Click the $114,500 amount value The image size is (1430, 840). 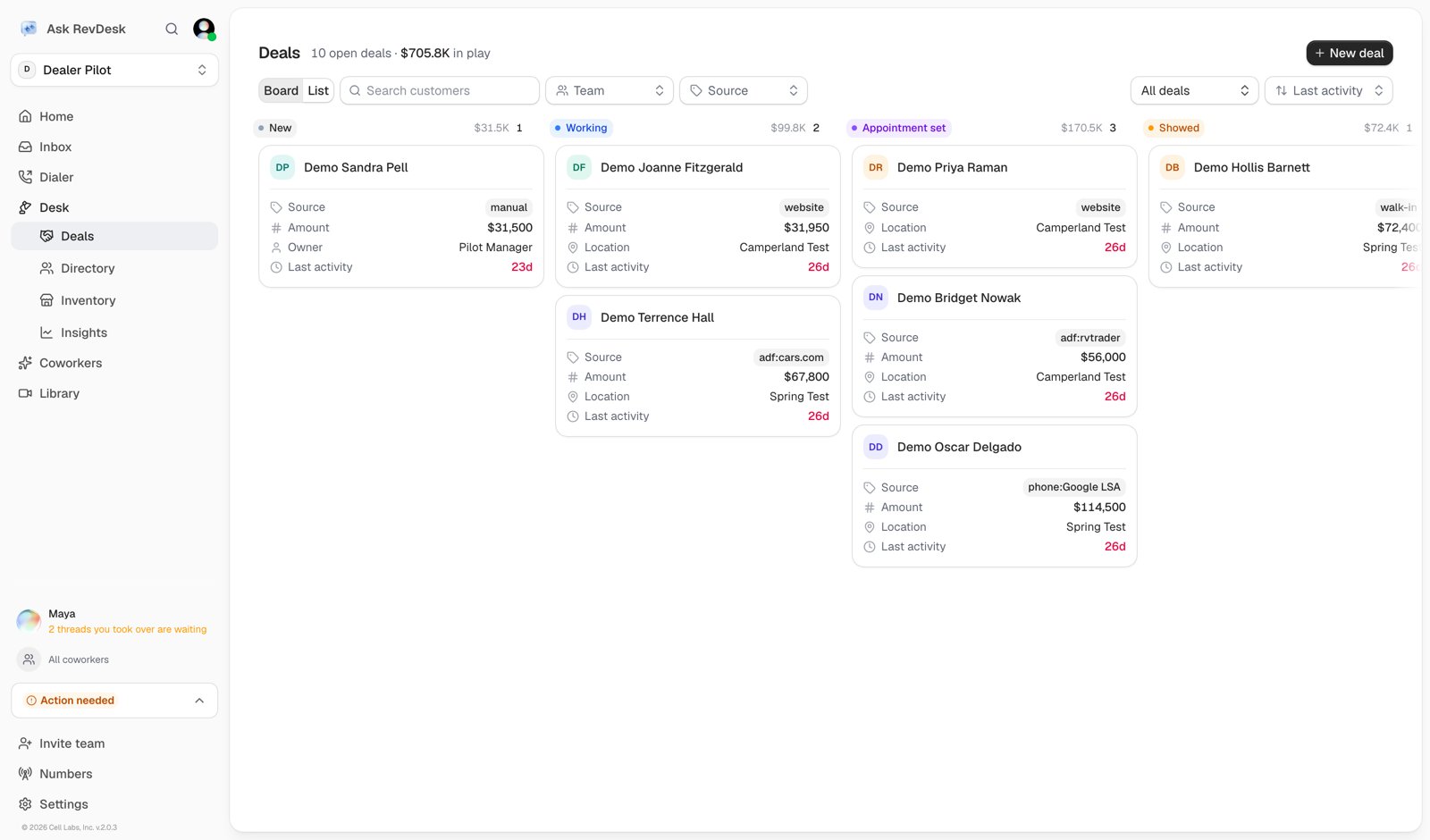click(1099, 507)
